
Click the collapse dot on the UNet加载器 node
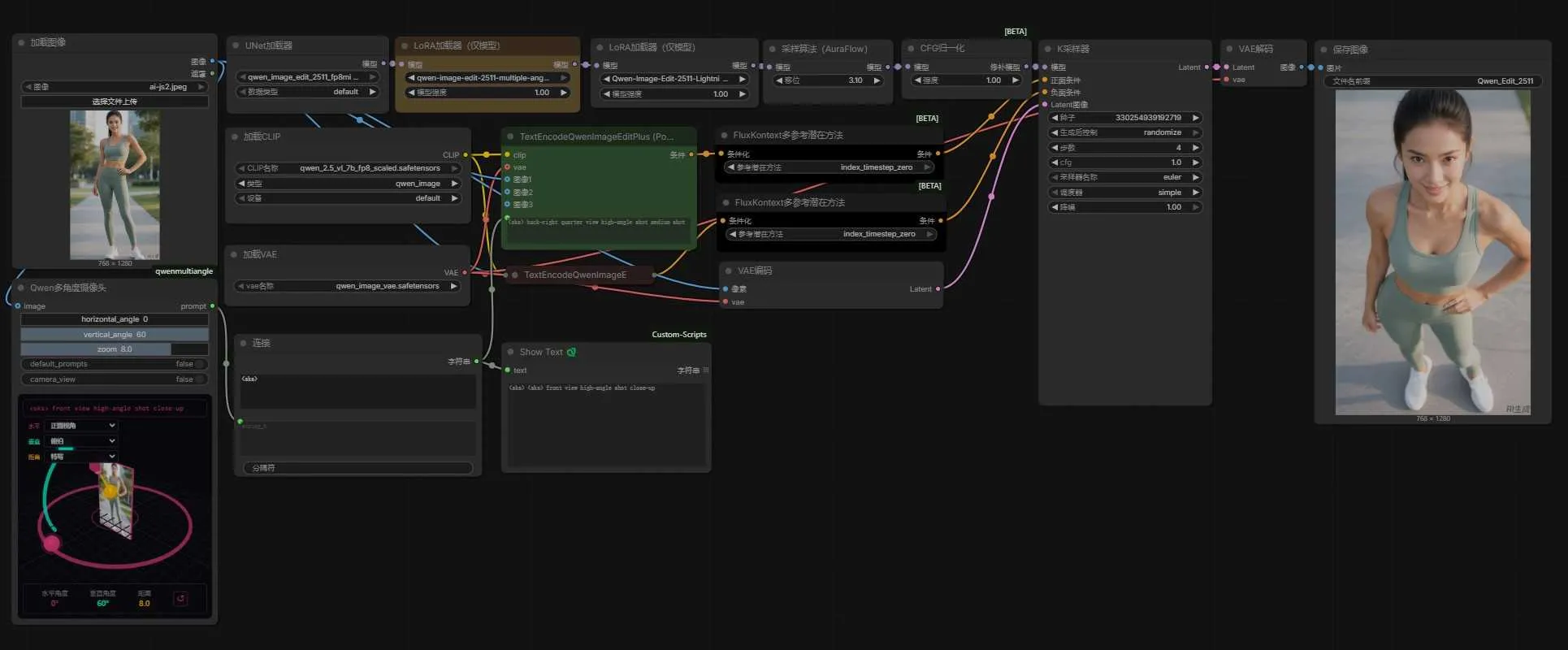[236, 45]
